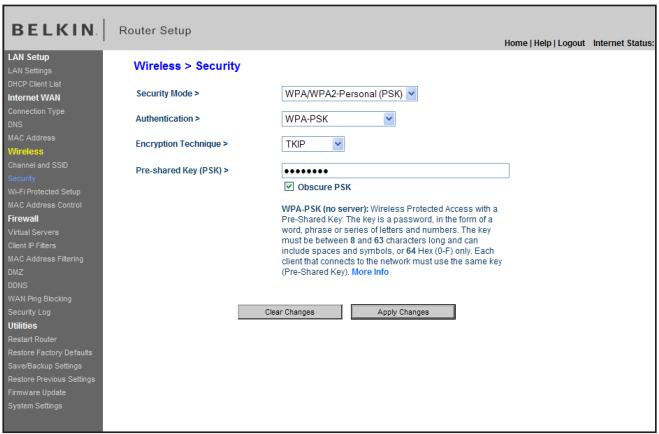This screenshot has width=659, height=434.
Task: Click into the Pre-shared Key field
Action: click(395, 171)
